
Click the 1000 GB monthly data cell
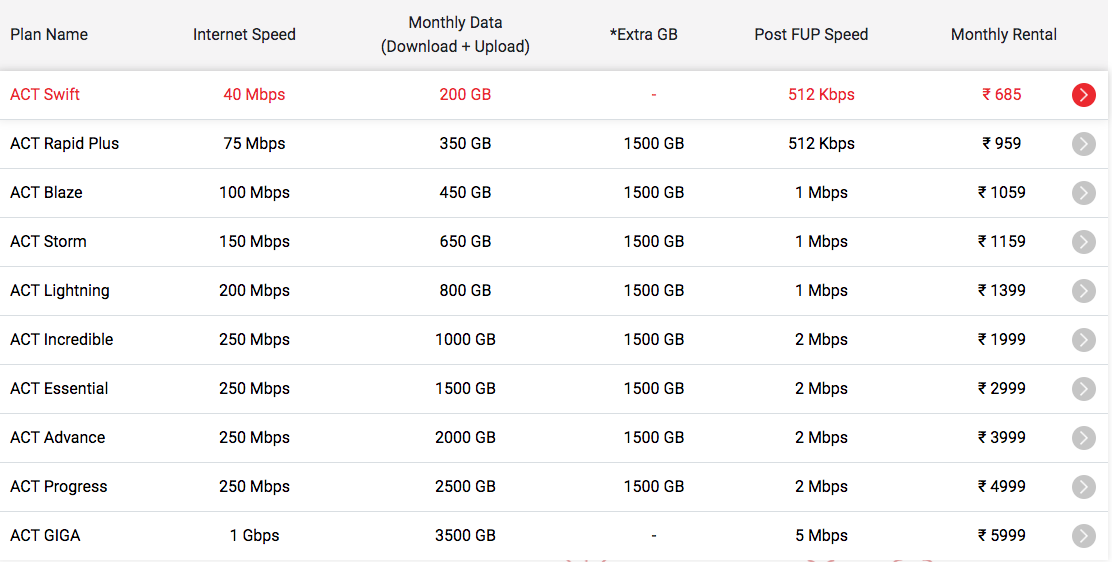coord(465,339)
